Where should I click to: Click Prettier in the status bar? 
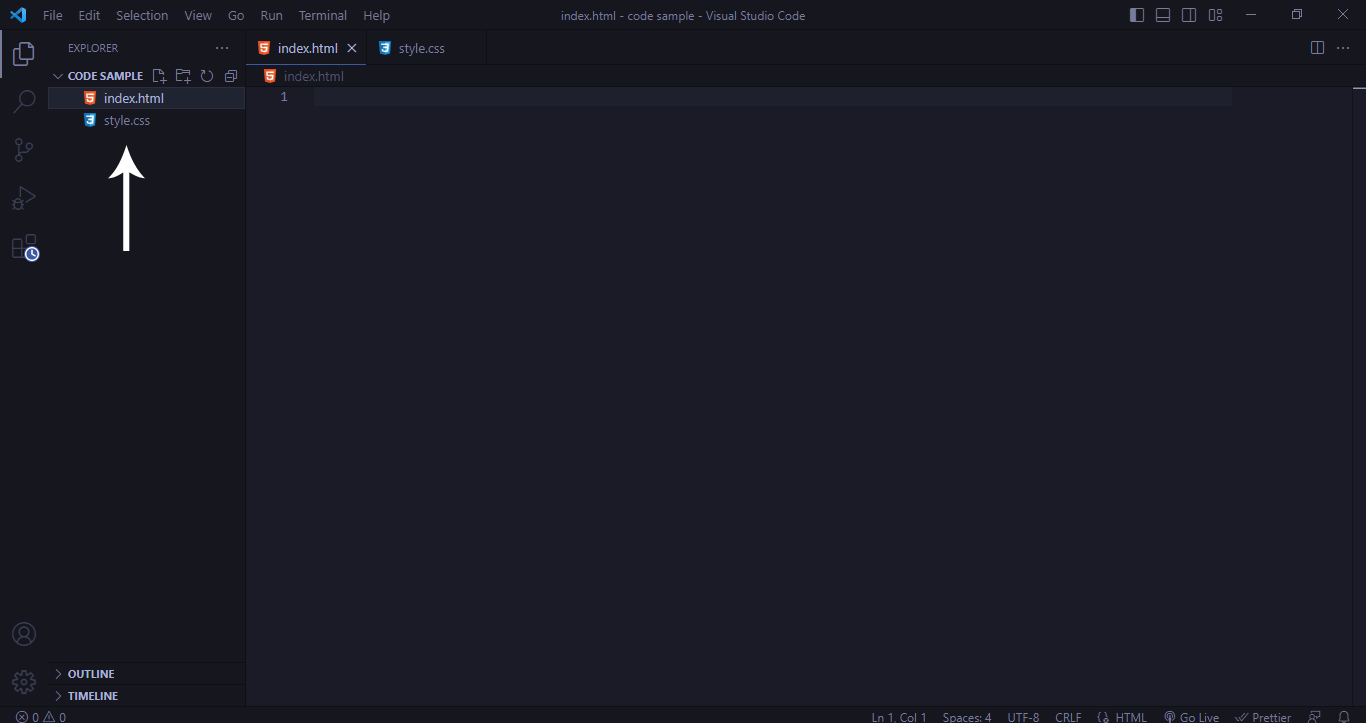(1263, 716)
